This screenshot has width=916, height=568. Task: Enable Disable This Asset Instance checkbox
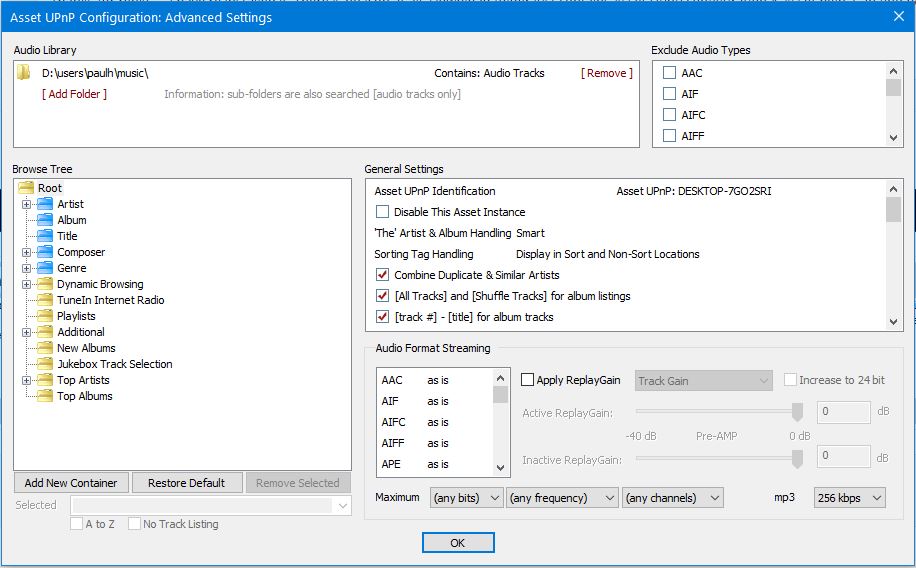point(382,212)
